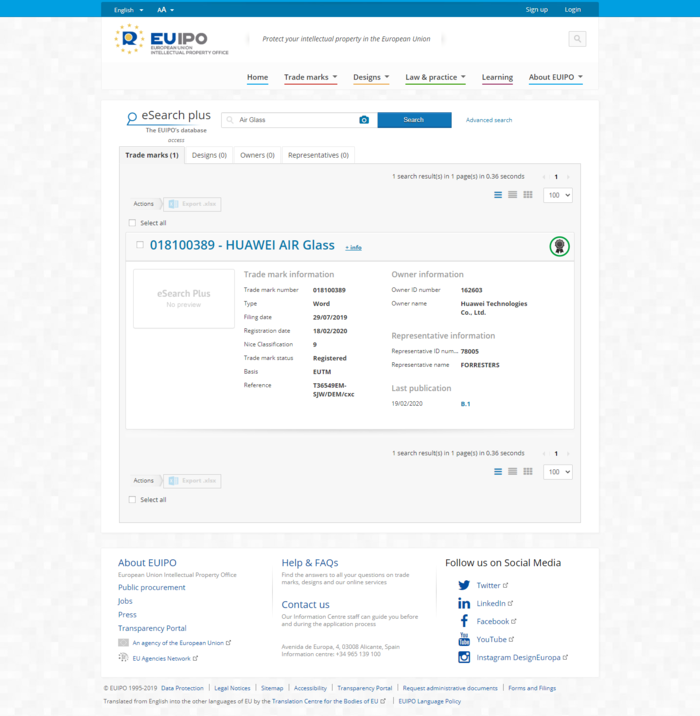Click the camera image search icon
Viewport: 700px width, 716px height.
pos(364,120)
